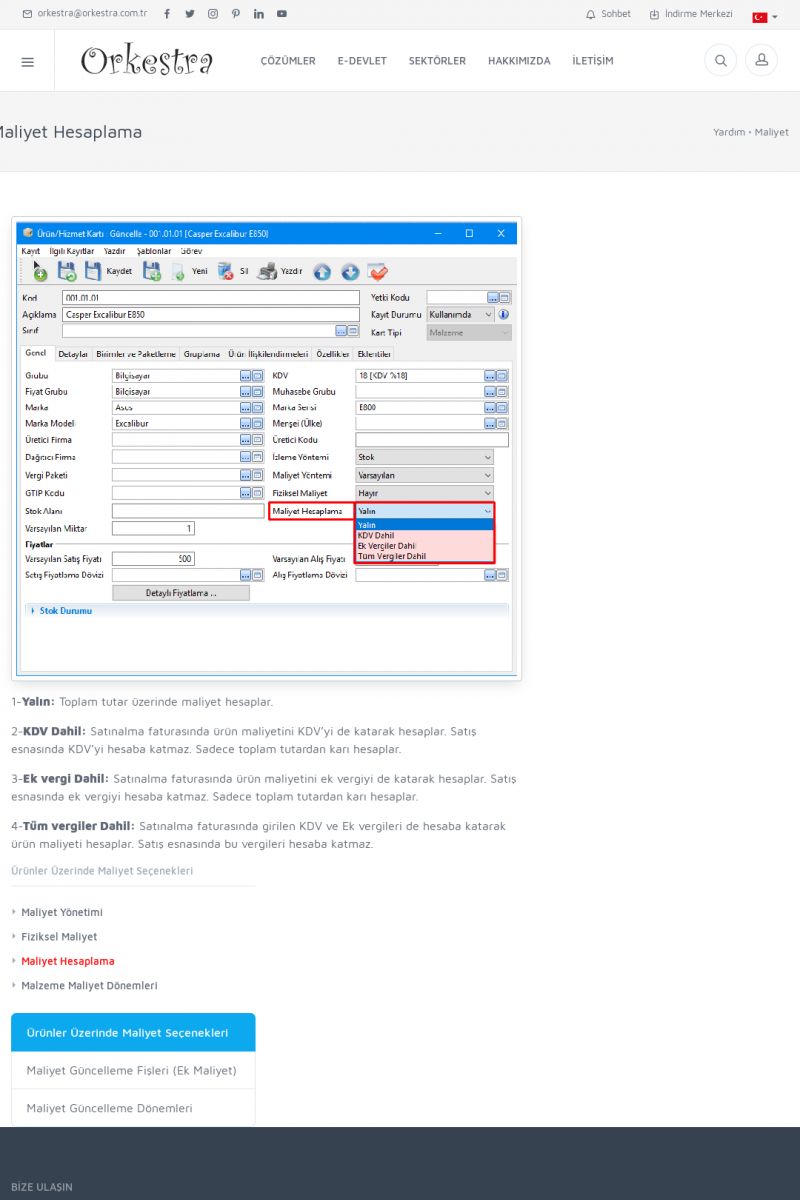Expand the language flag dropdown

click(x=764, y=17)
